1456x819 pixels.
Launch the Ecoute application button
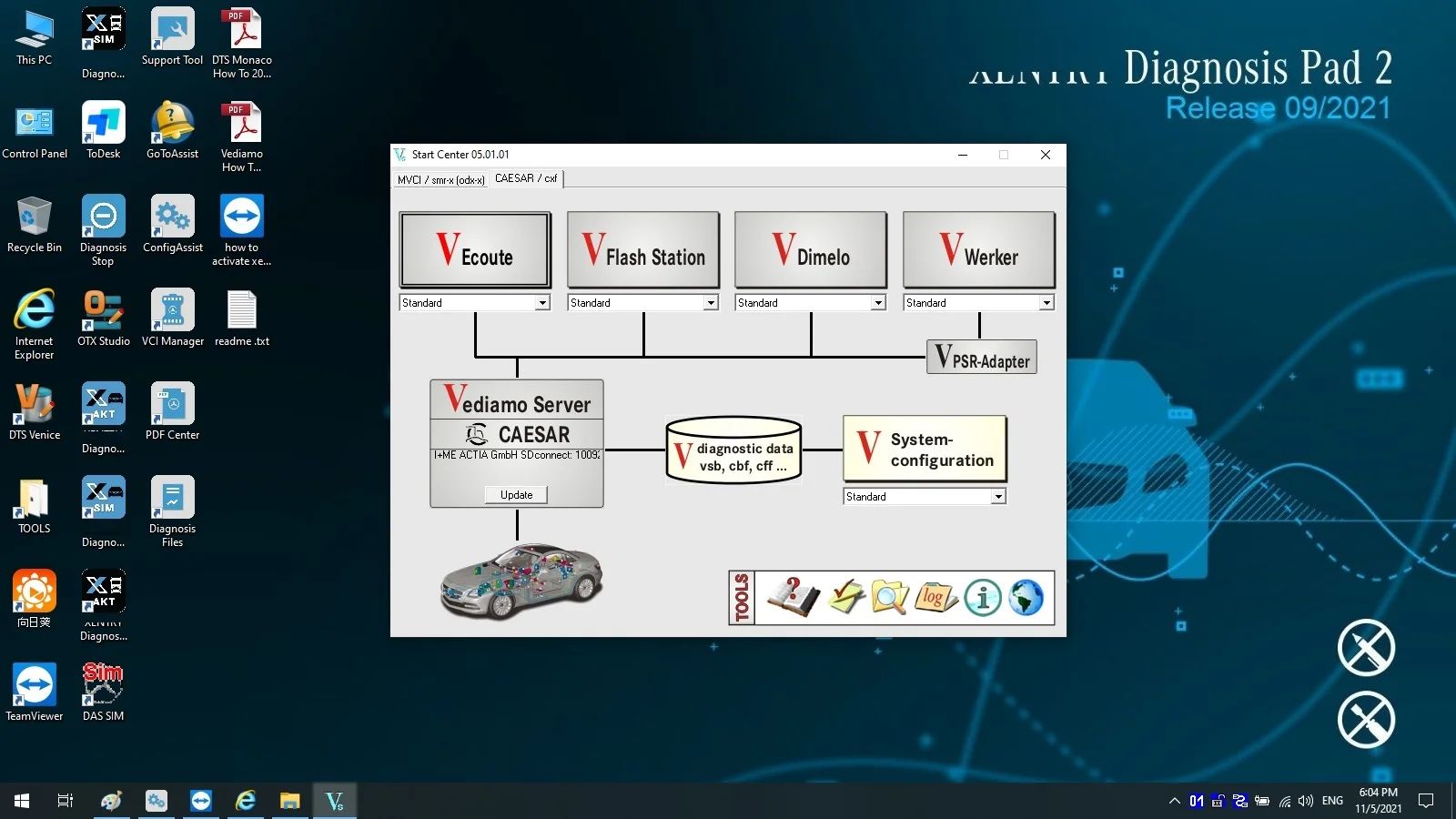[x=475, y=249]
